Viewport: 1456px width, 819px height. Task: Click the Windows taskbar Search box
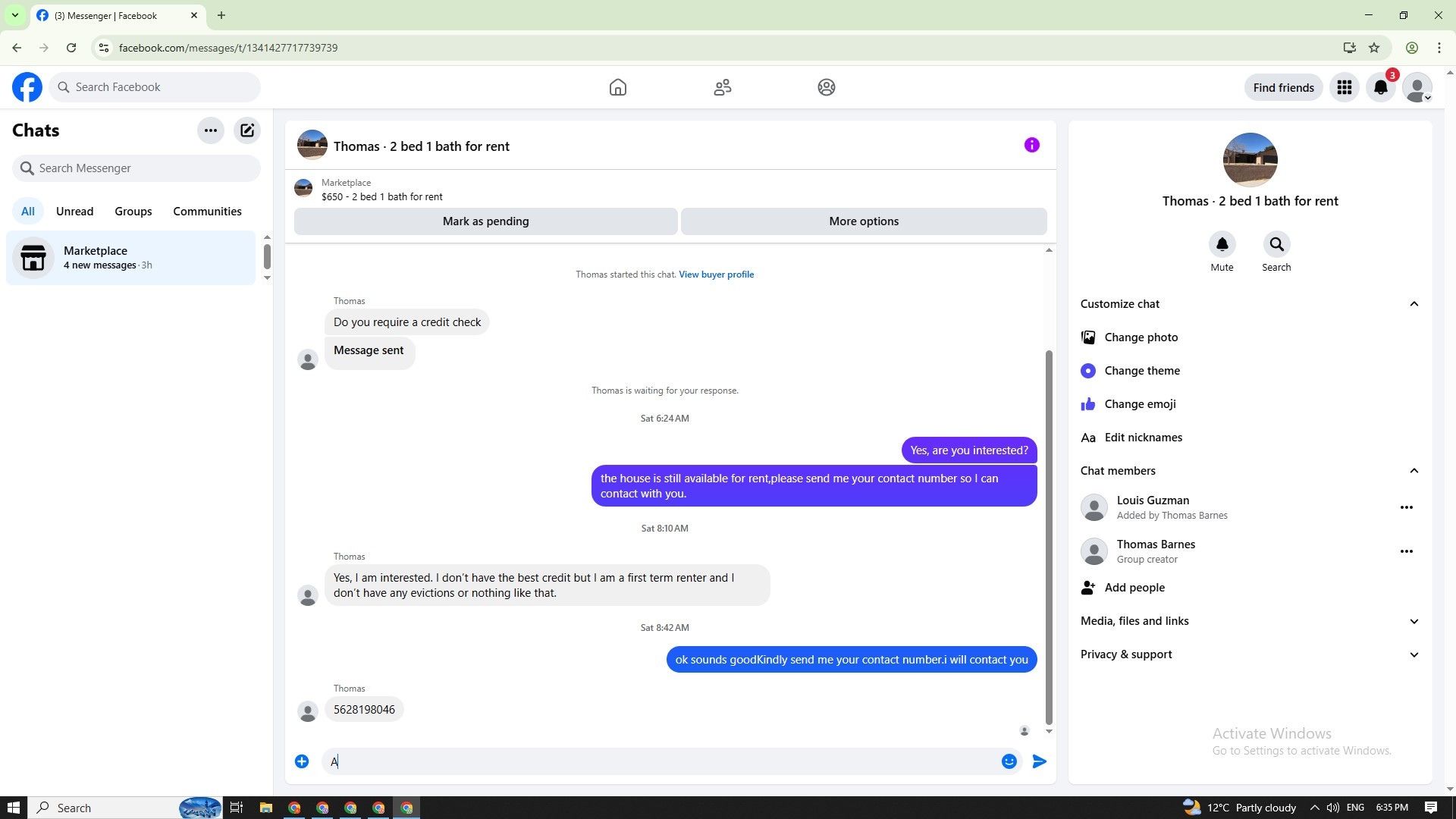125,808
